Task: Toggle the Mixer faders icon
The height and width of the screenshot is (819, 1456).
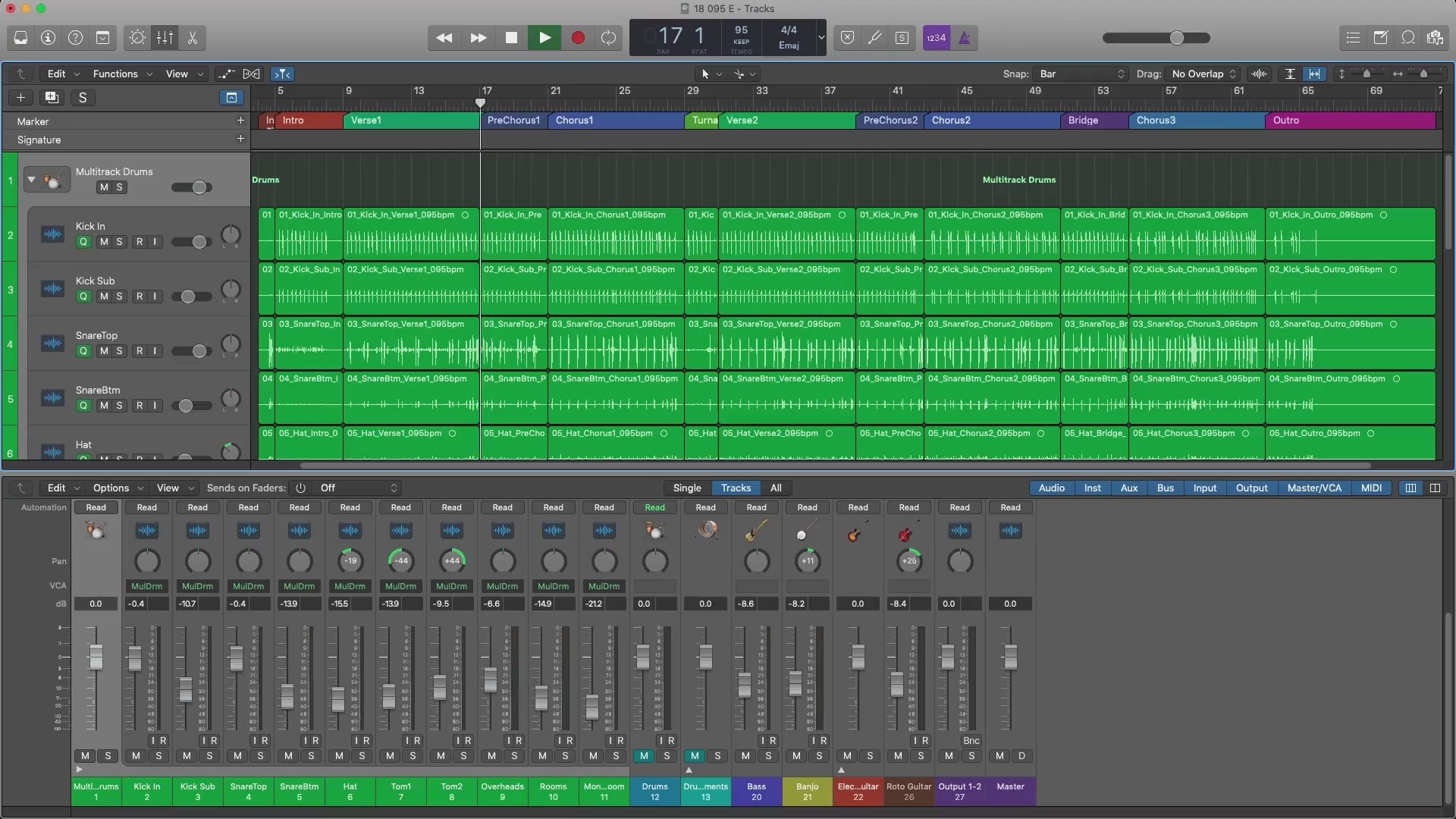Action: 165,37
